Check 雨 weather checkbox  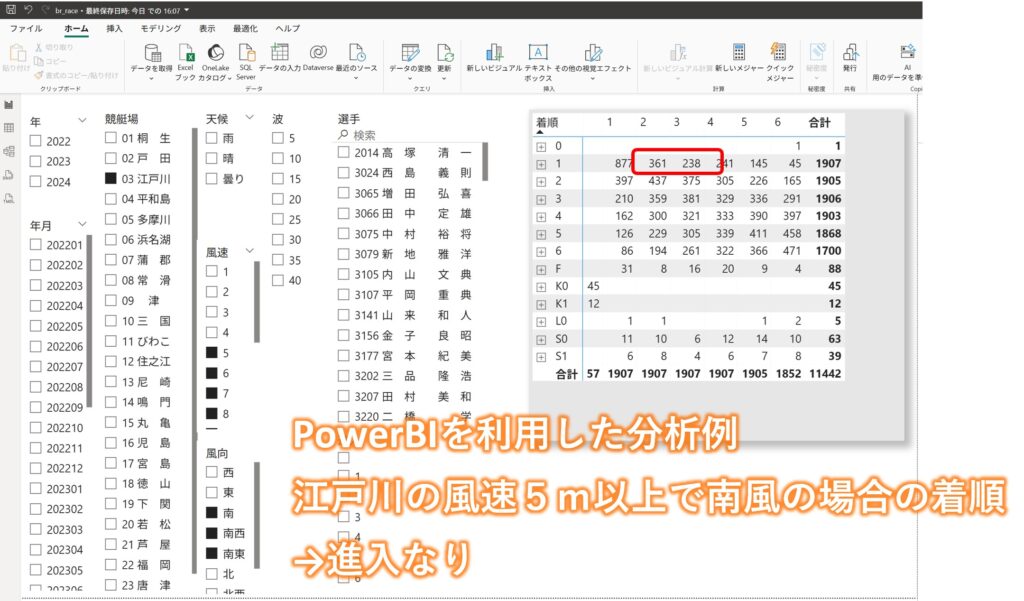coord(212,138)
